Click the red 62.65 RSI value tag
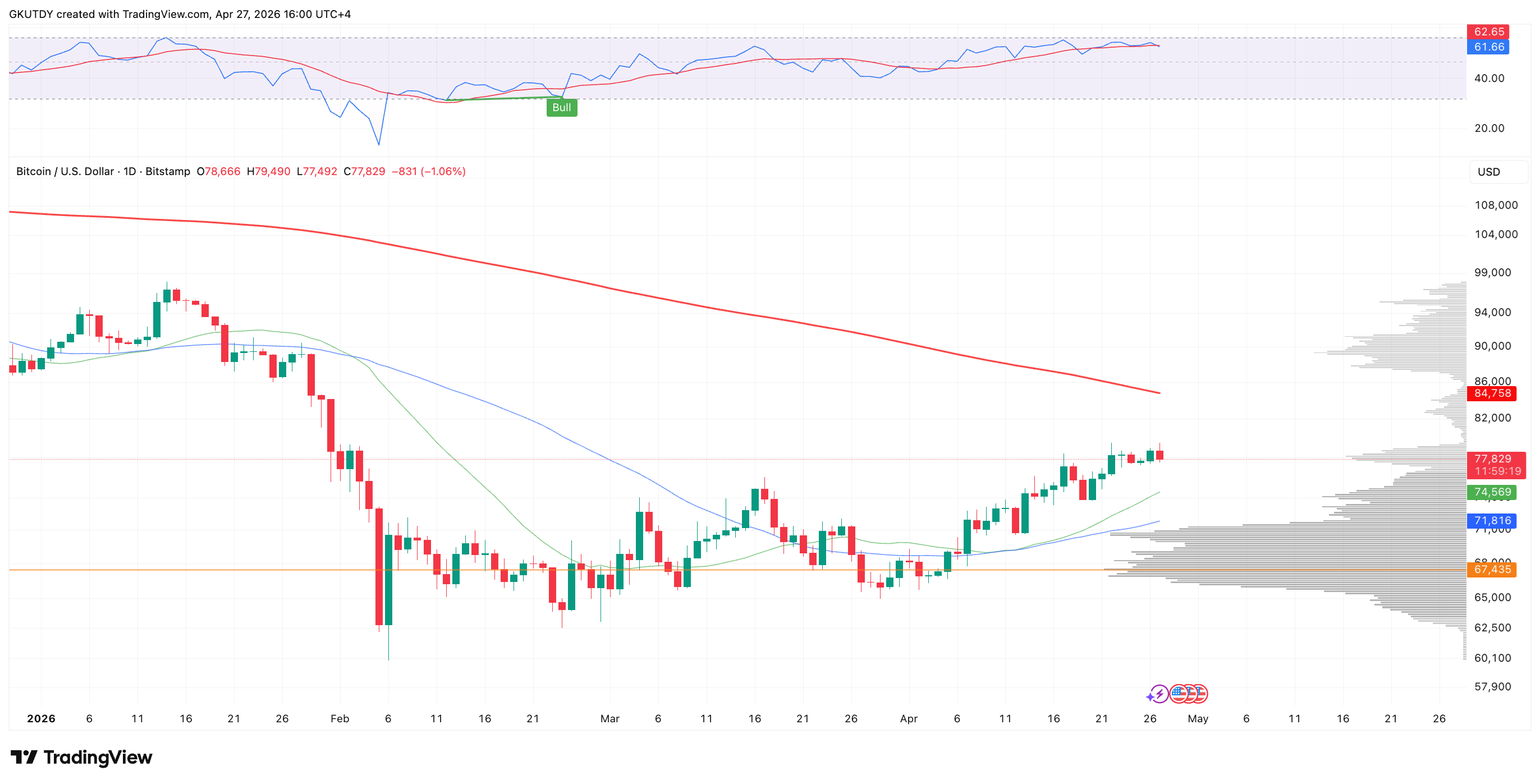Viewport: 1540px width, 784px height. pyautogui.click(x=1488, y=31)
